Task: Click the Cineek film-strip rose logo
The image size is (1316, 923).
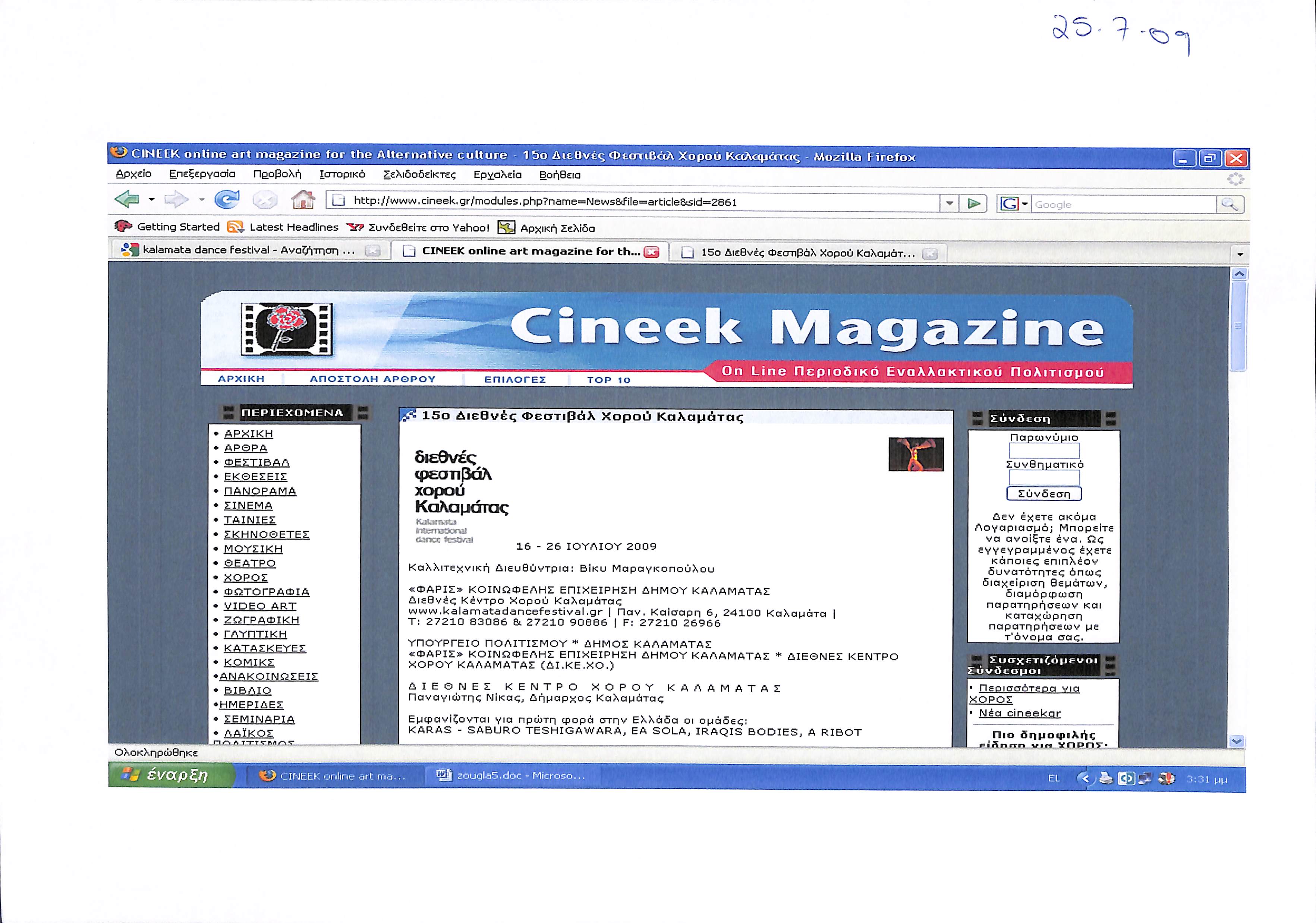Action: click(x=287, y=329)
